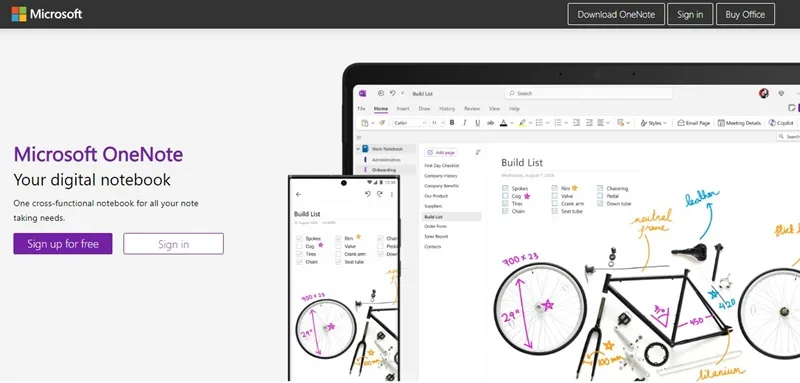Toggle the Italic formatting icon
This screenshot has width=800, height=383.
(464, 123)
